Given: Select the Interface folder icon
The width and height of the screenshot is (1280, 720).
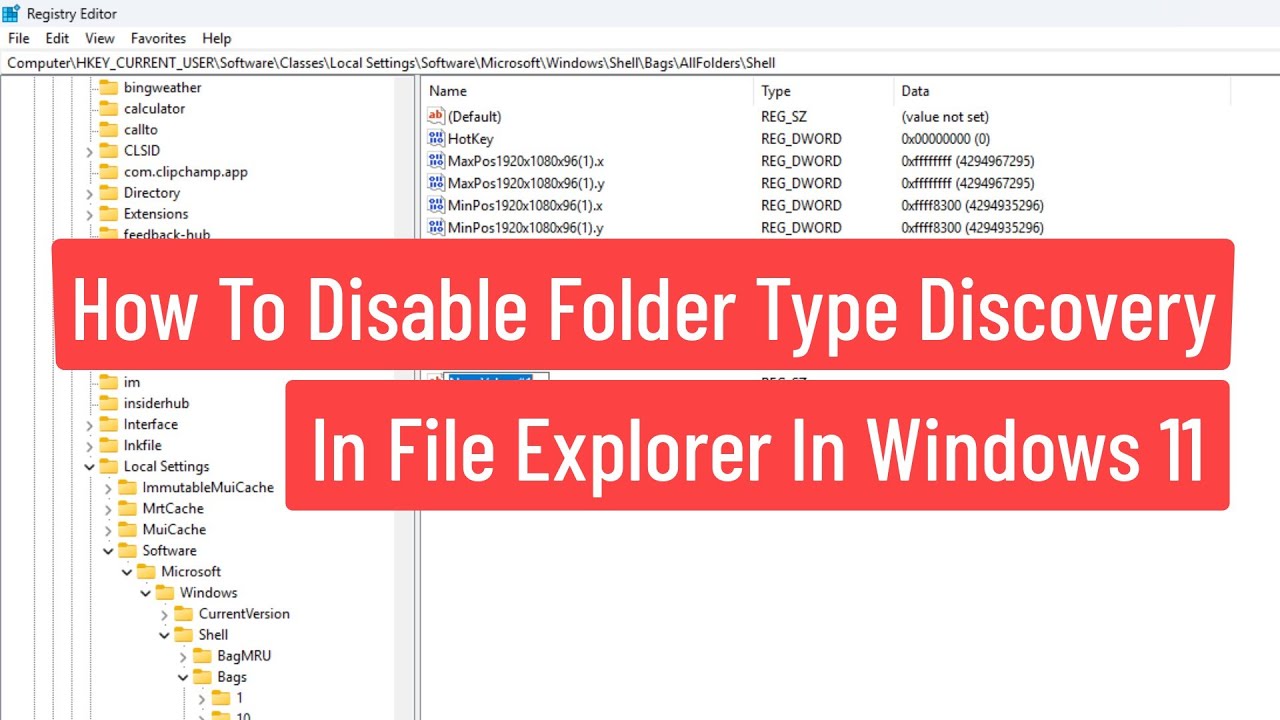Looking at the screenshot, I should point(108,424).
